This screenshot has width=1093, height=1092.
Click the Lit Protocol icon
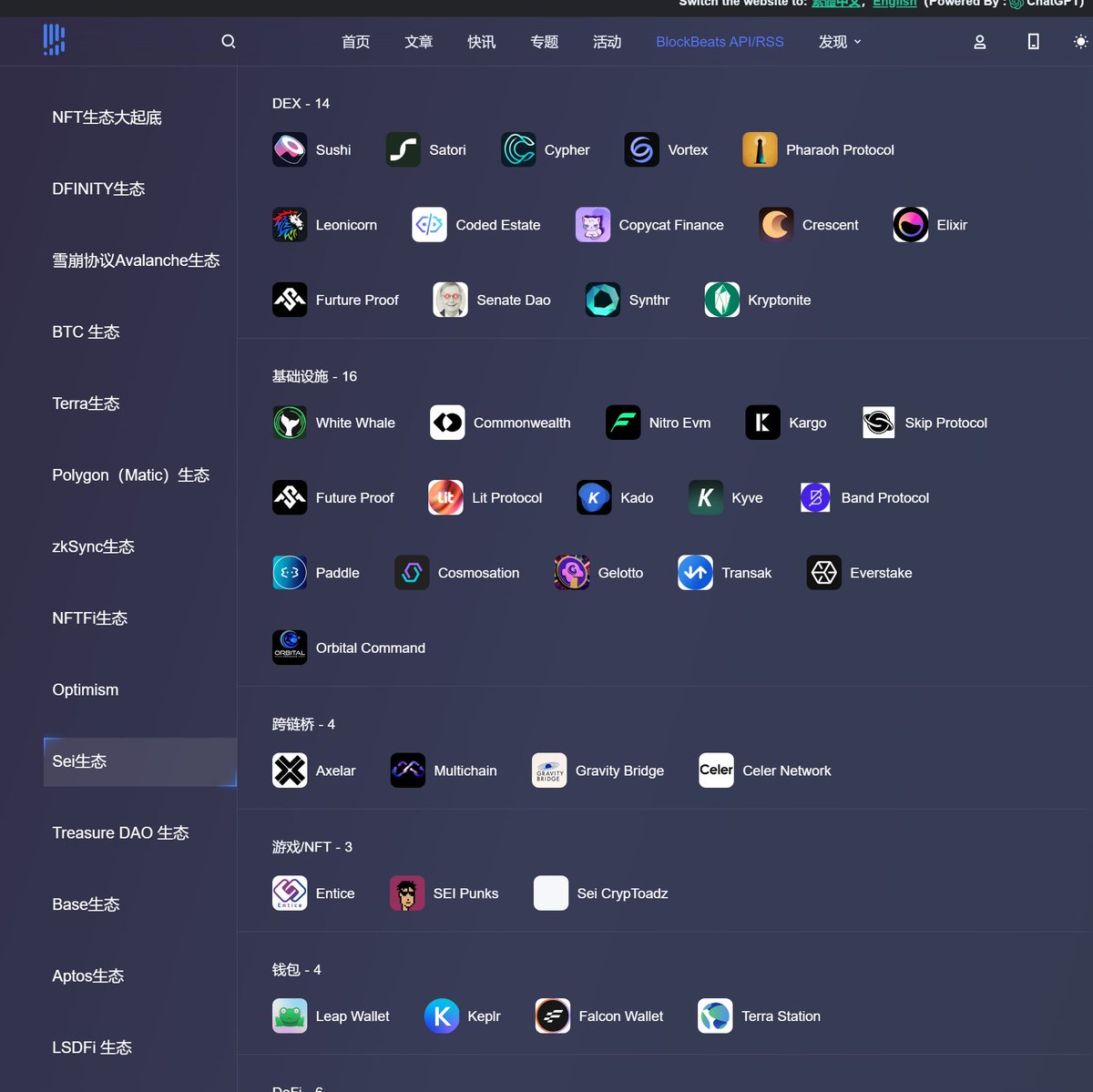coord(446,498)
